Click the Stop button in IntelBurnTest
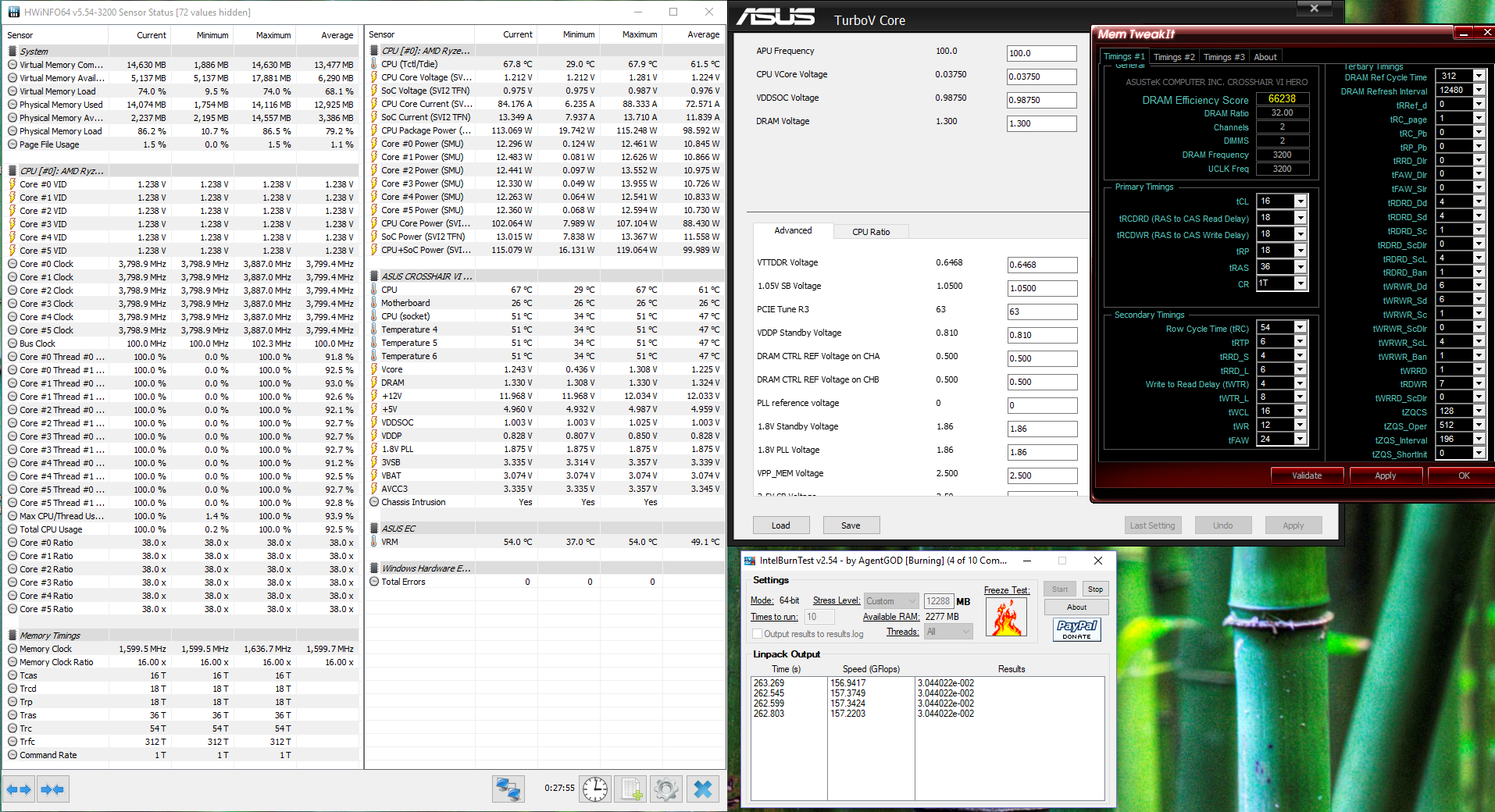 1095,589
